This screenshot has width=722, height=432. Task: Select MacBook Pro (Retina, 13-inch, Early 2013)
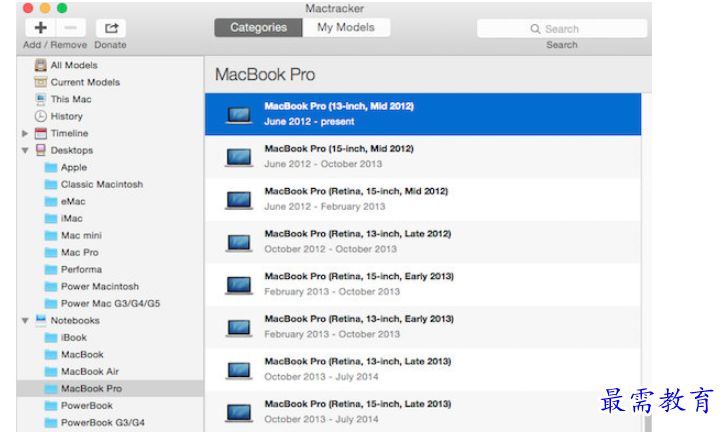pyautogui.click(x=423, y=327)
